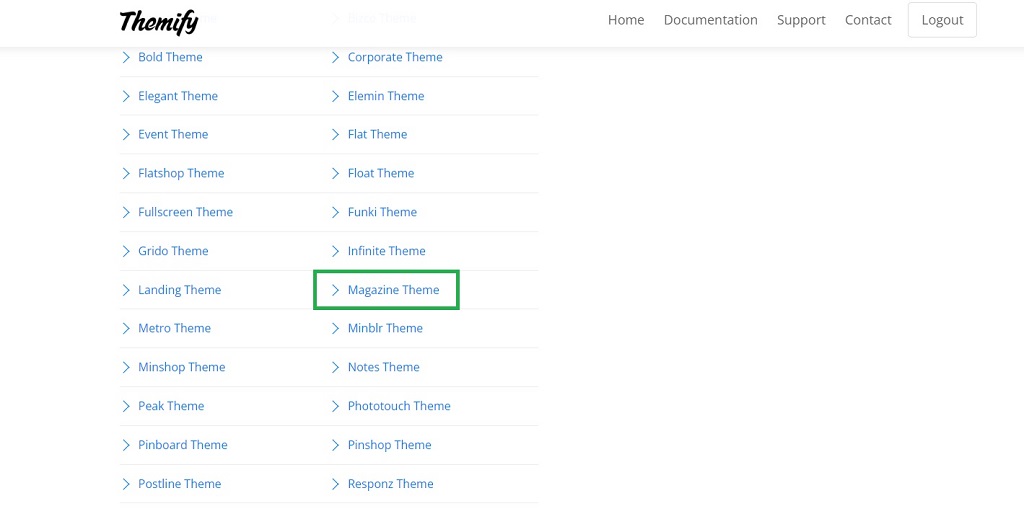Hit the arrow left of Pinboard Theme
Viewport: 1024px width, 514px height.
pos(126,445)
